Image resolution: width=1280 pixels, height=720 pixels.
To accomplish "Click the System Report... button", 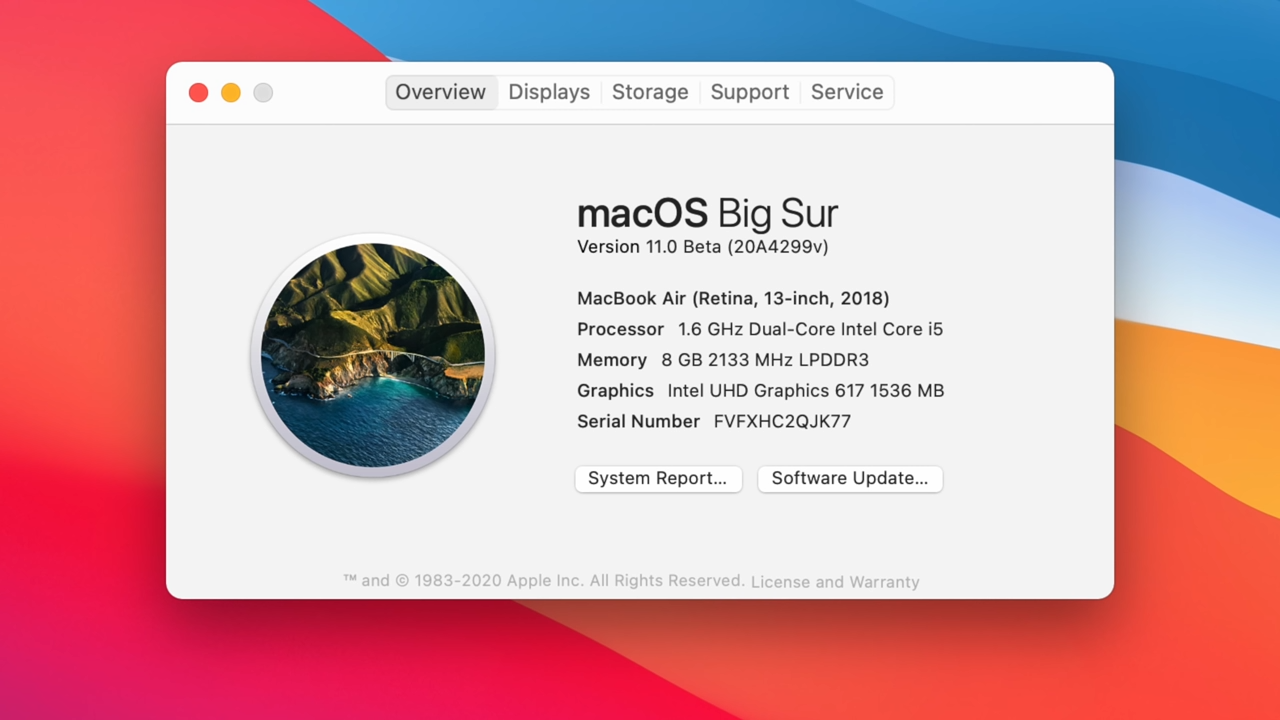I will coord(657,478).
